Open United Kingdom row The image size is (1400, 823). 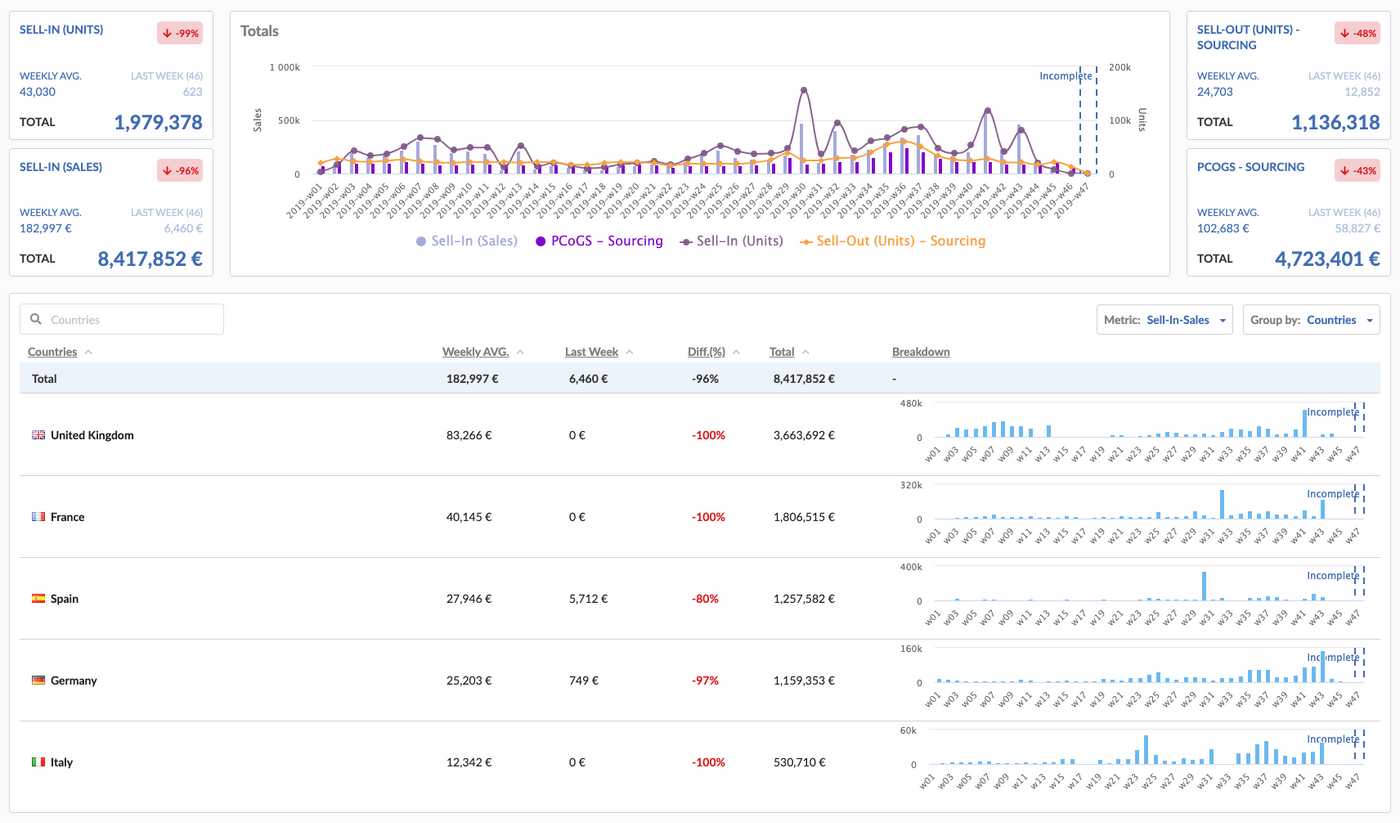click(x=700, y=435)
